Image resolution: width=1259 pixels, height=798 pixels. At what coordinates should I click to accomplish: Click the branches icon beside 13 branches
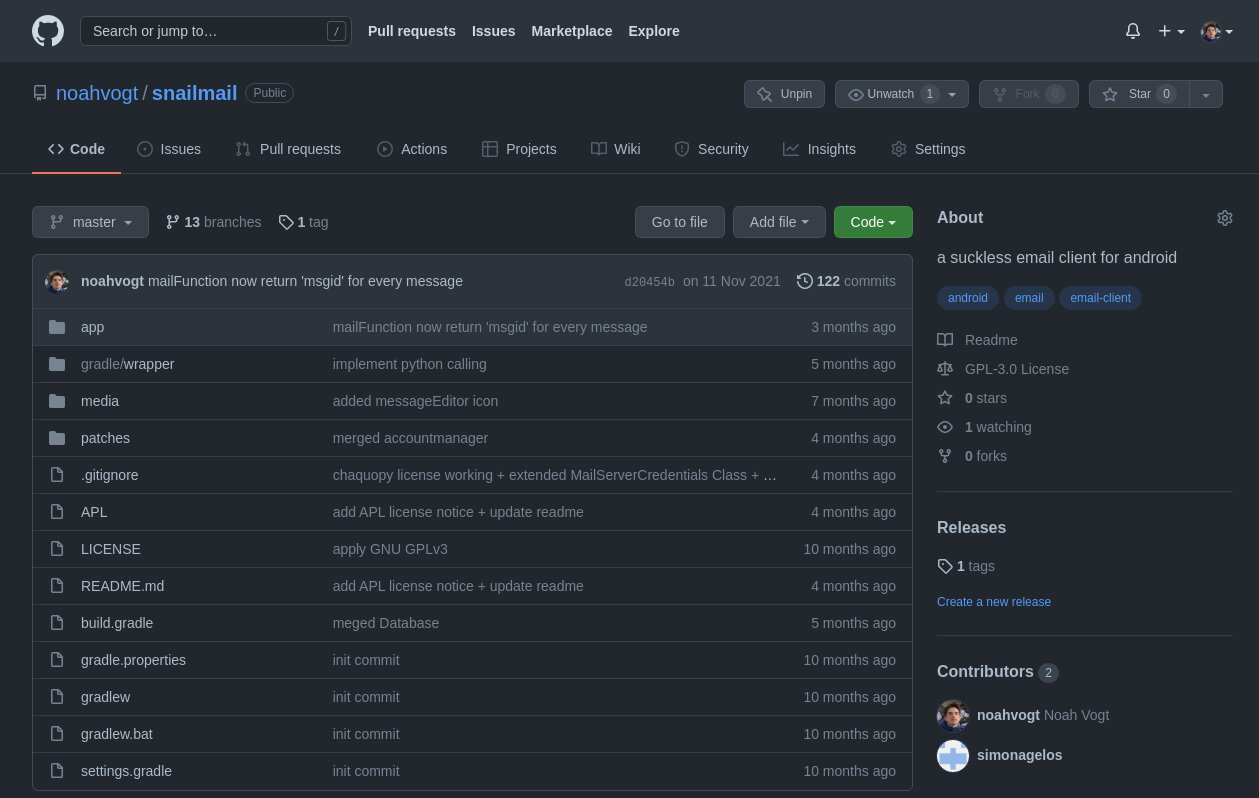tap(172, 222)
